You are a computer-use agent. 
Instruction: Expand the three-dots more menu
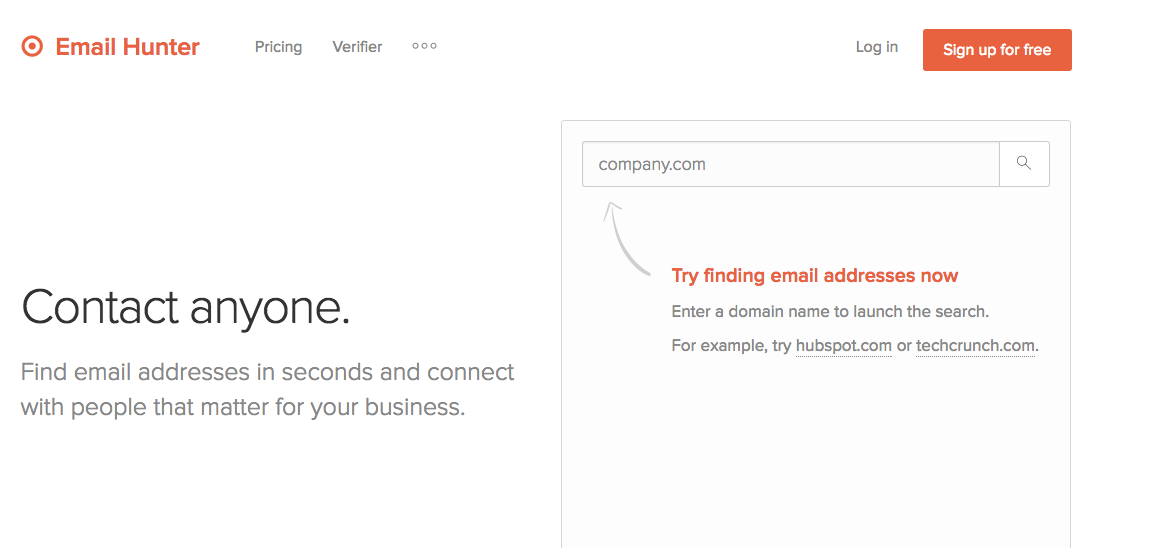(424, 46)
